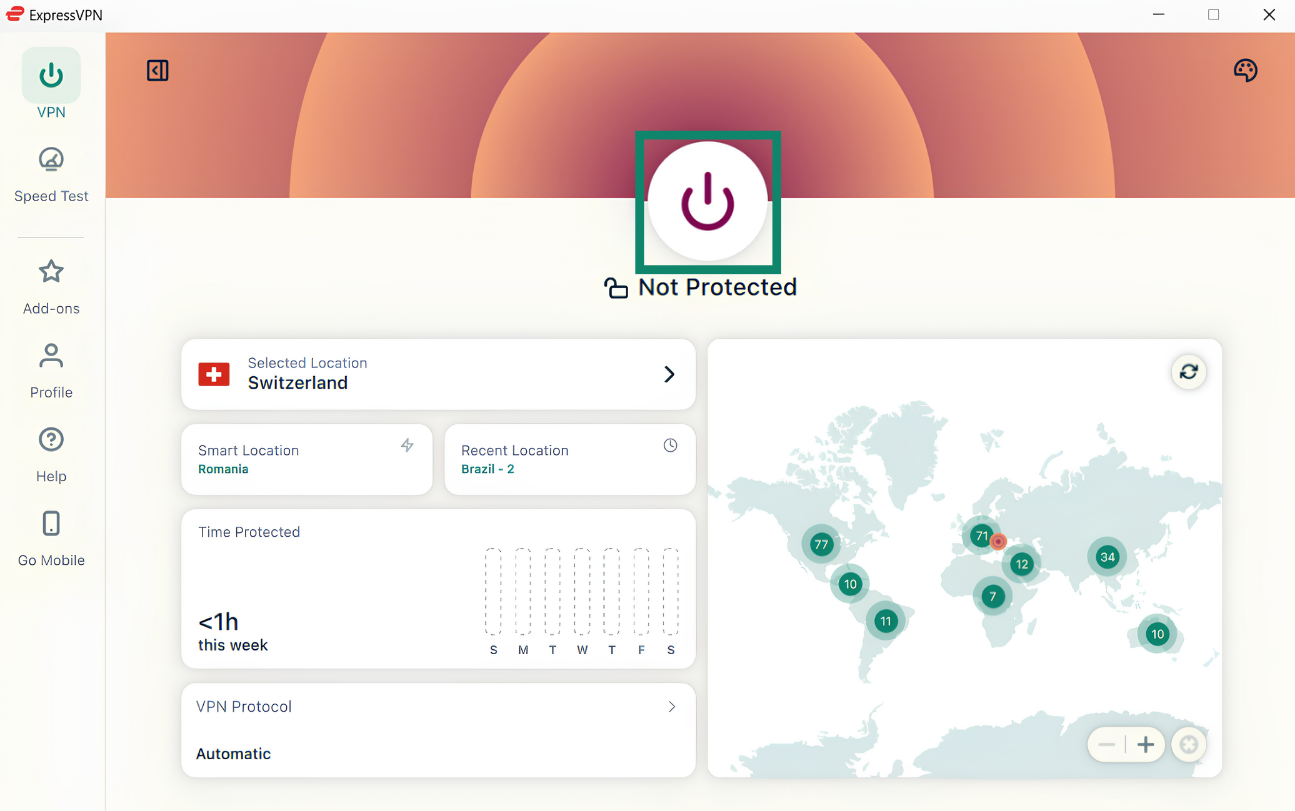Connect to Smart Location Romania

point(307,459)
